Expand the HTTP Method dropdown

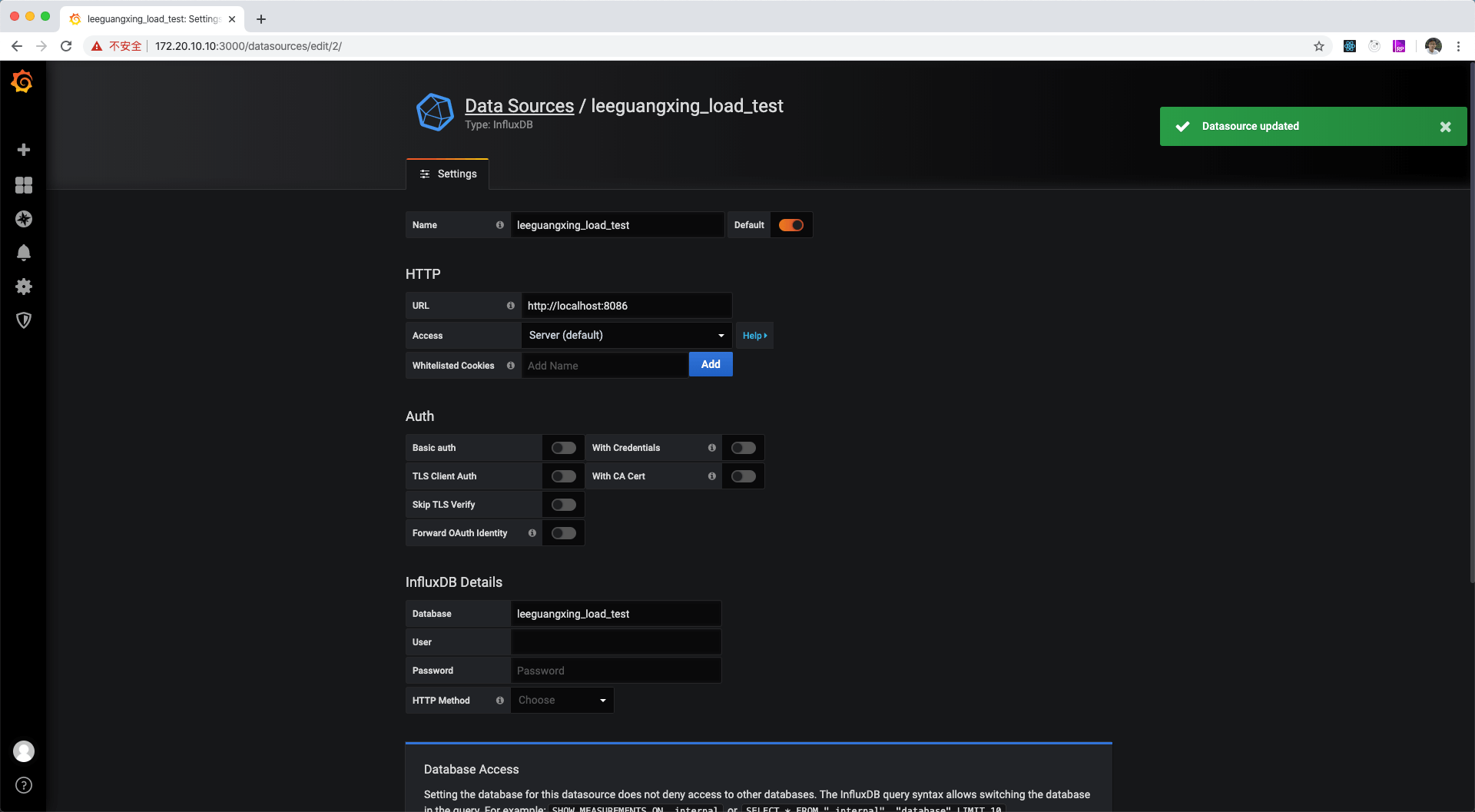[562, 701]
